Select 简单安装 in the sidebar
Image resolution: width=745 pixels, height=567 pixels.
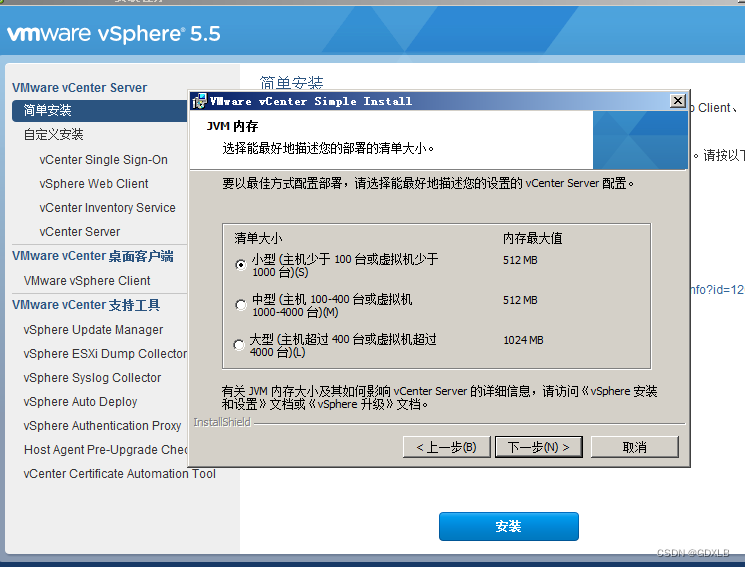[x=100, y=110]
